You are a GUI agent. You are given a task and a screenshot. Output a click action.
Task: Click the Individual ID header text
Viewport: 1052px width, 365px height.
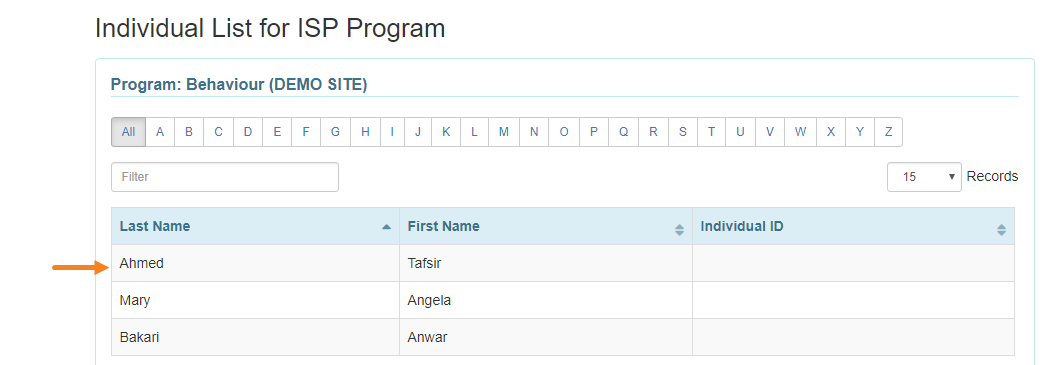(x=741, y=226)
